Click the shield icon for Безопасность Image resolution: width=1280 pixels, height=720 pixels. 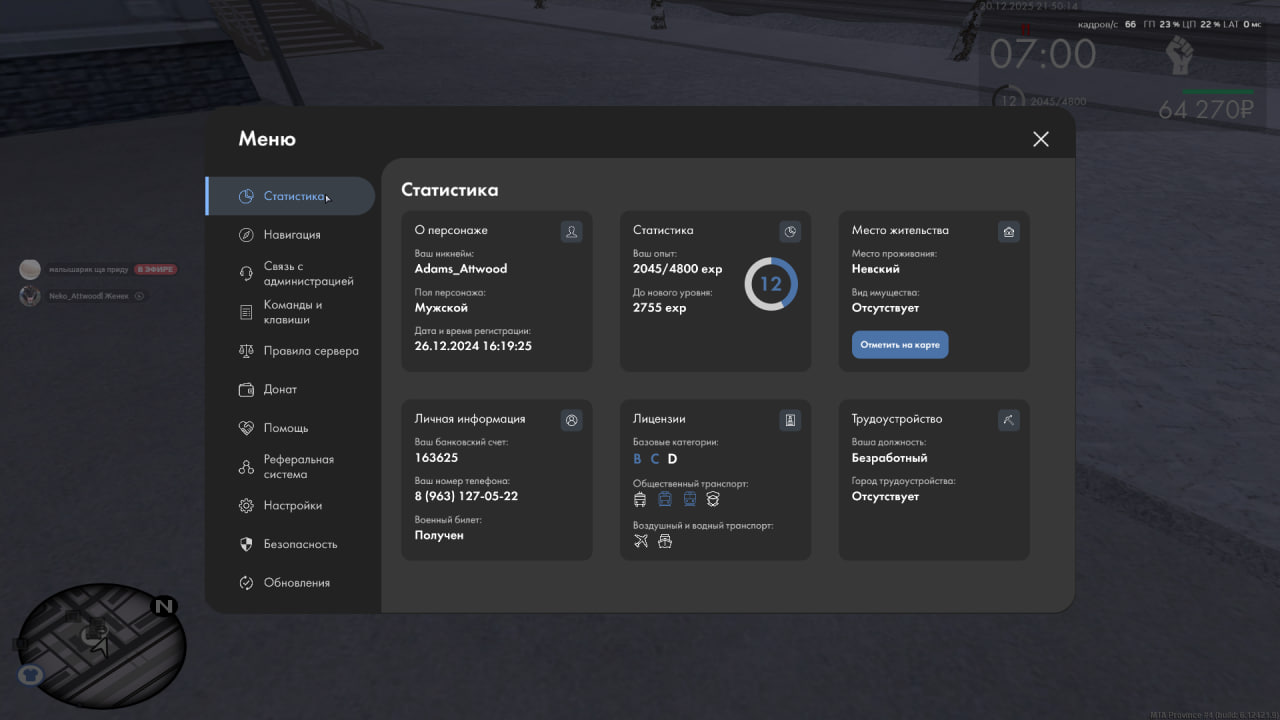coord(246,544)
